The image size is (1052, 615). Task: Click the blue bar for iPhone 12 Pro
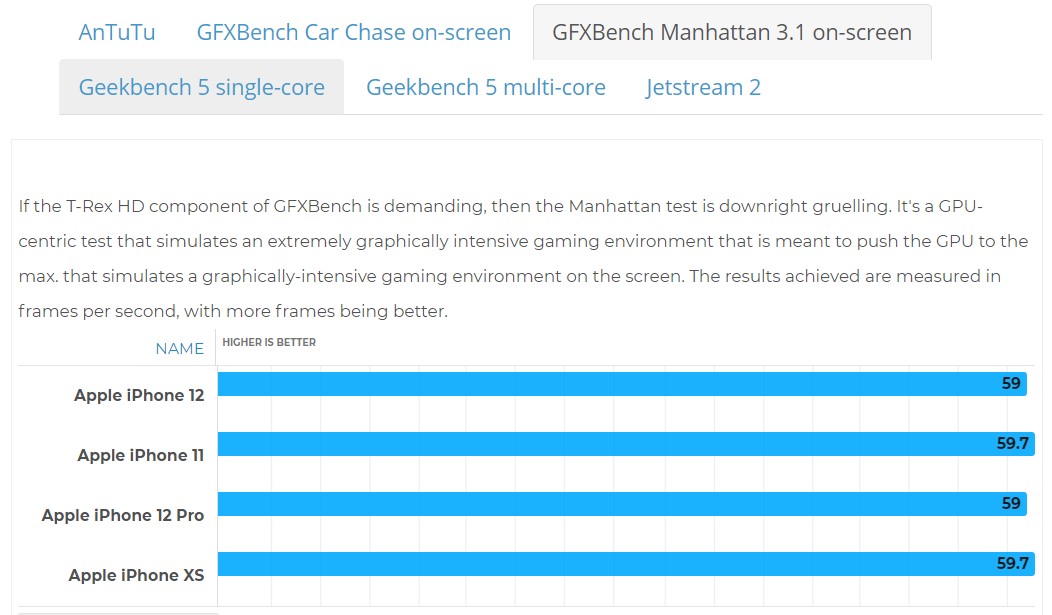coord(600,504)
